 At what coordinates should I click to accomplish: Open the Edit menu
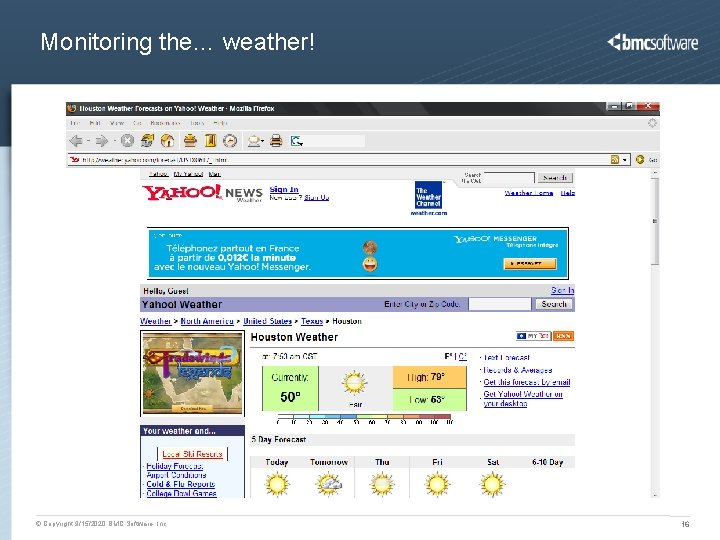(x=95, y=123)
